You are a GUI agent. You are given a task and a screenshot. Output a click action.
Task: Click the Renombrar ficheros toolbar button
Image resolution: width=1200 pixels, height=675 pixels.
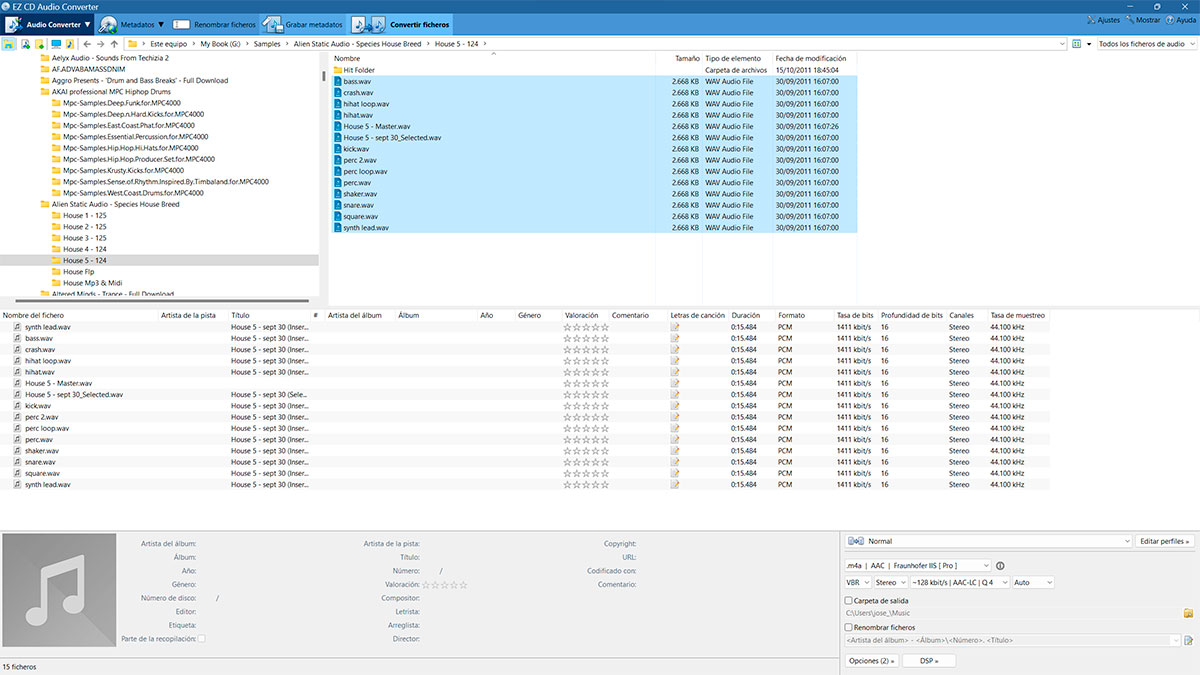coord(213,23)
